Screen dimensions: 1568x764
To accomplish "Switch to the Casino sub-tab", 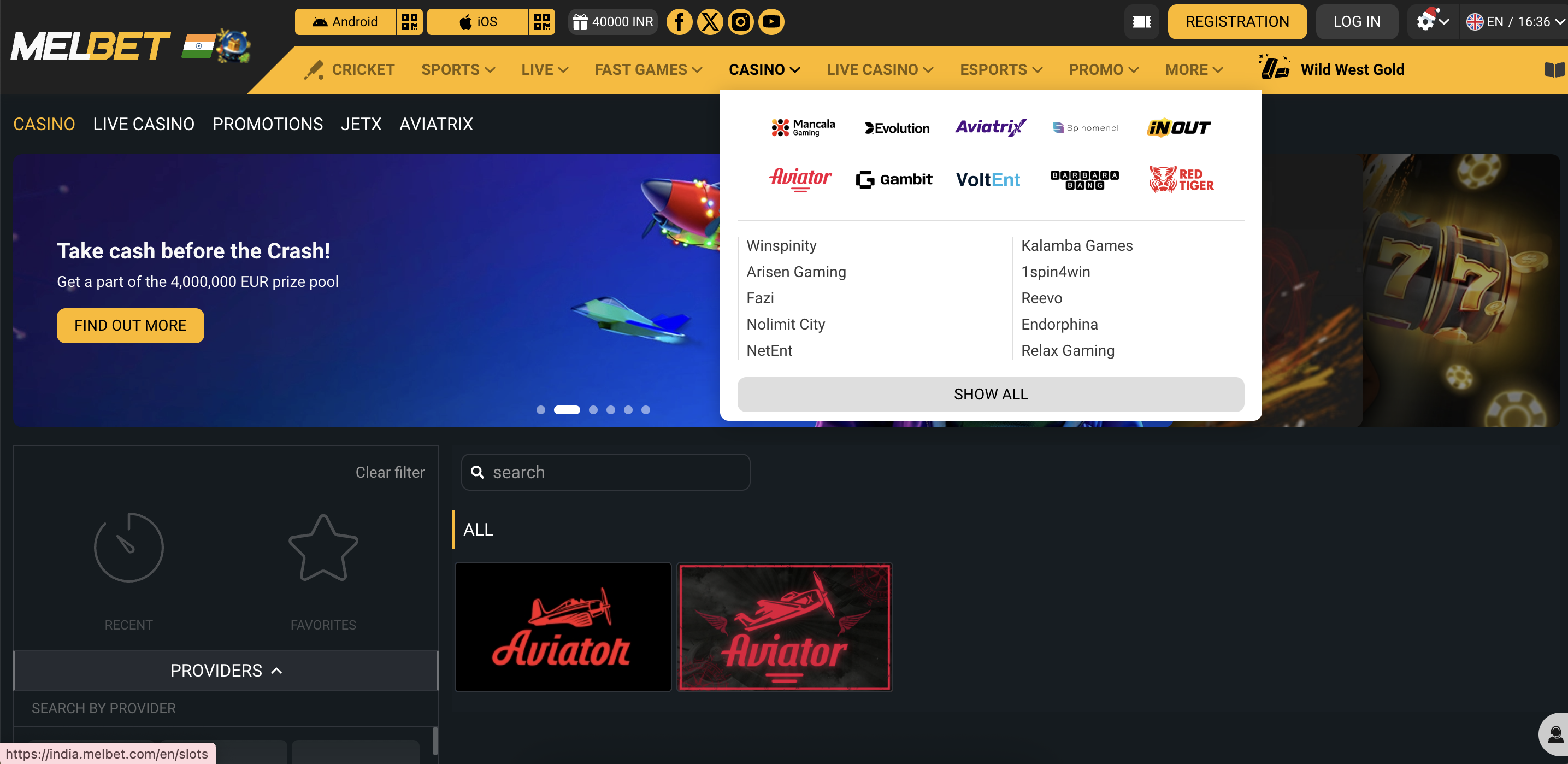I will [44, 124].
